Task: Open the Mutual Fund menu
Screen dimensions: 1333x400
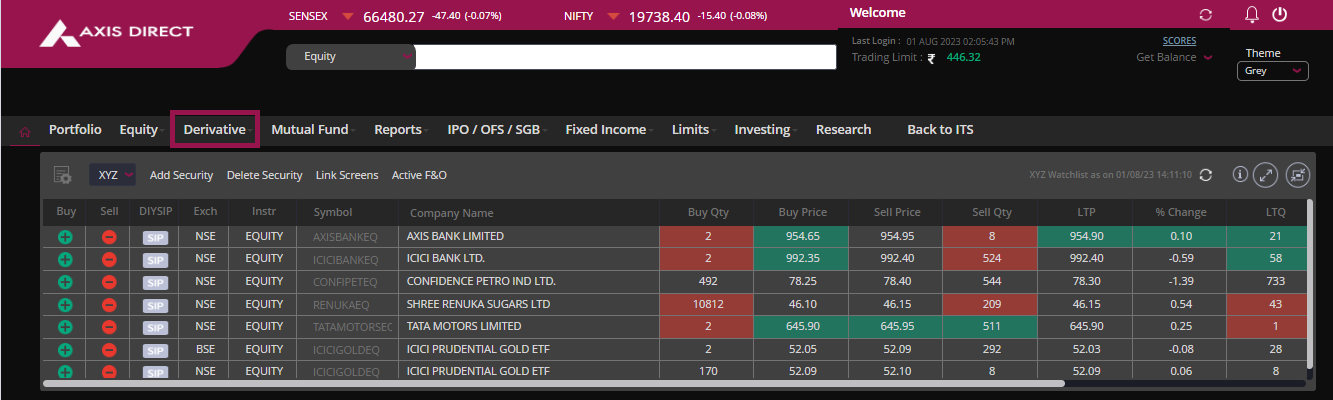Action: 310,130
